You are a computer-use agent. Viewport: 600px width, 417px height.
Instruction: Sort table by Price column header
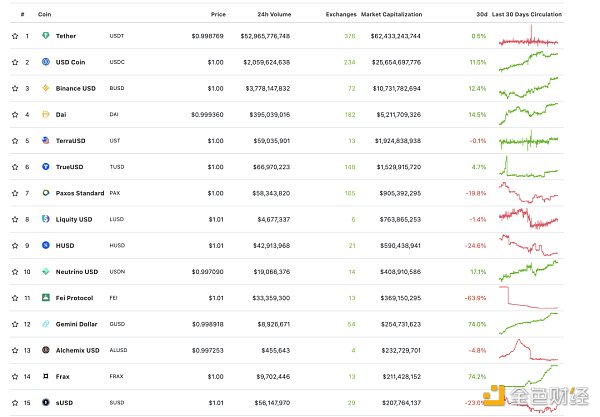(218, 15)
